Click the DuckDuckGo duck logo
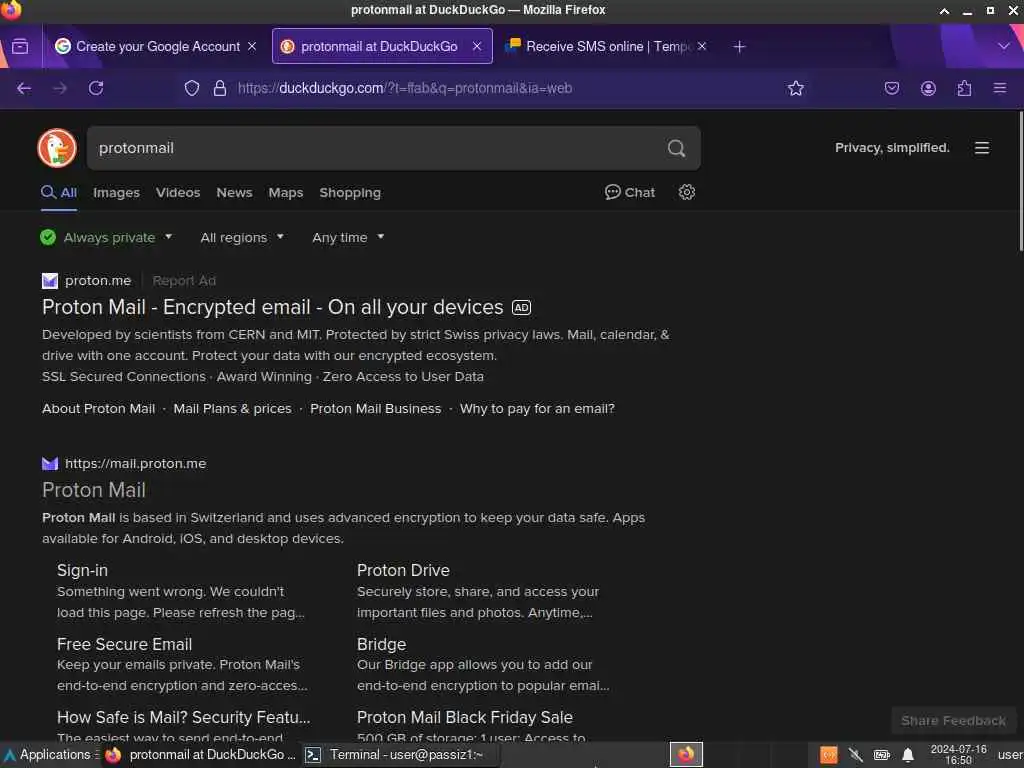 click(57, 148)
